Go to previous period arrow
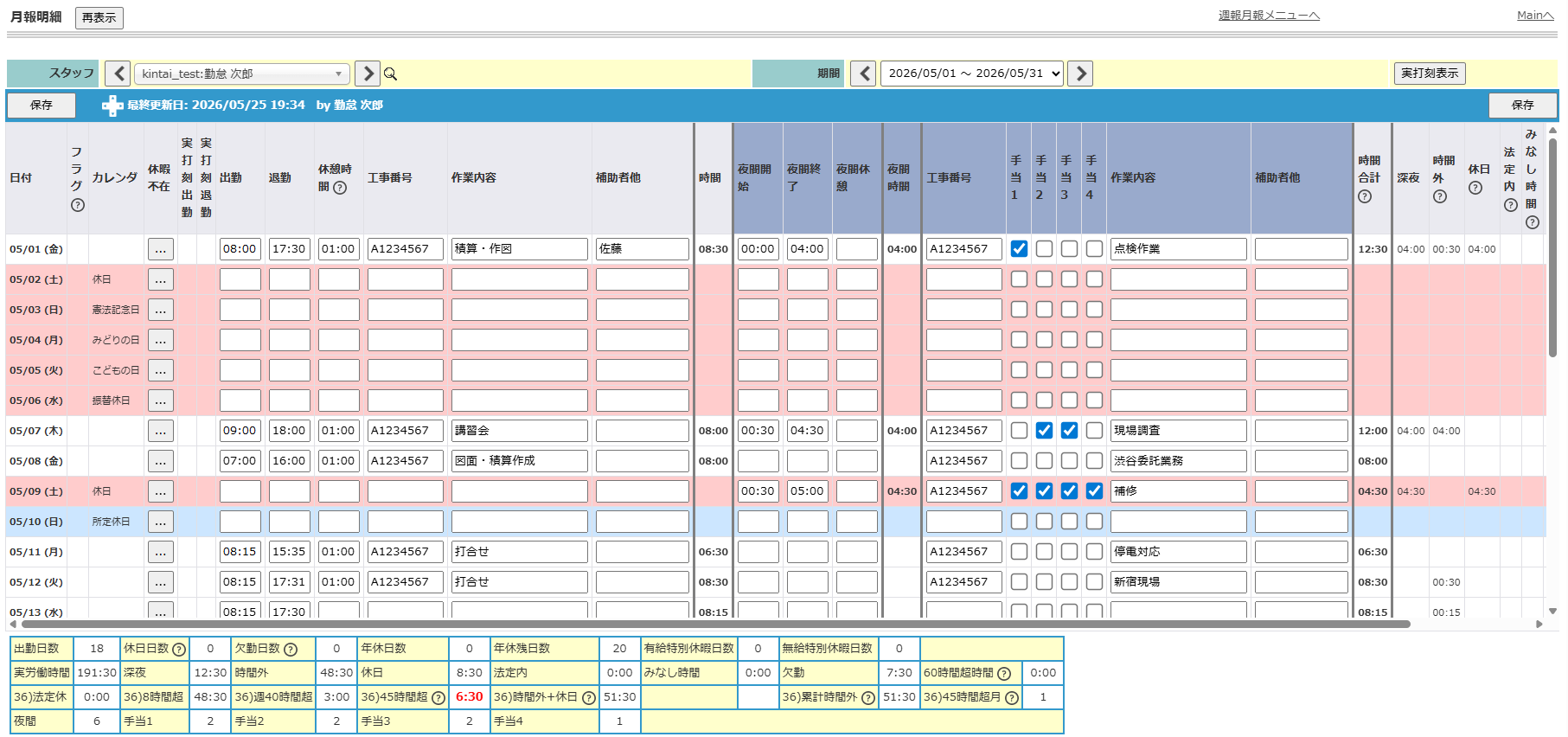The height and width of the screenshot is (737, 1568). [x=863, y=74]
